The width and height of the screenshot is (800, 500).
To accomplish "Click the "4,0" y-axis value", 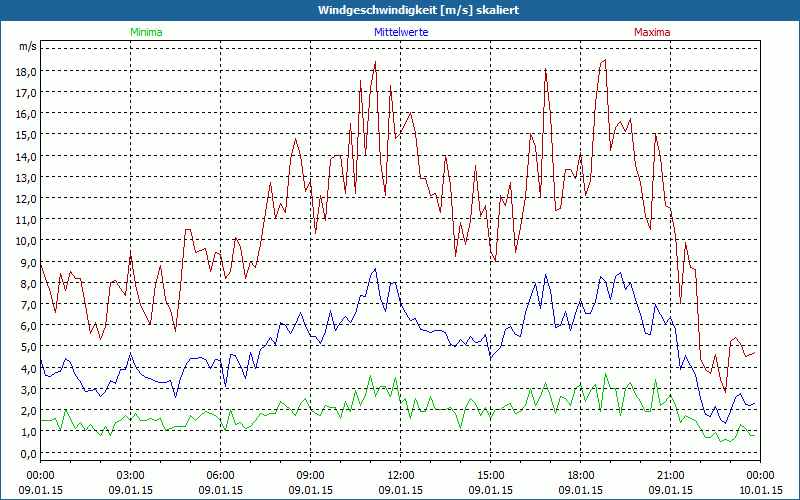I will click(30, 369).
